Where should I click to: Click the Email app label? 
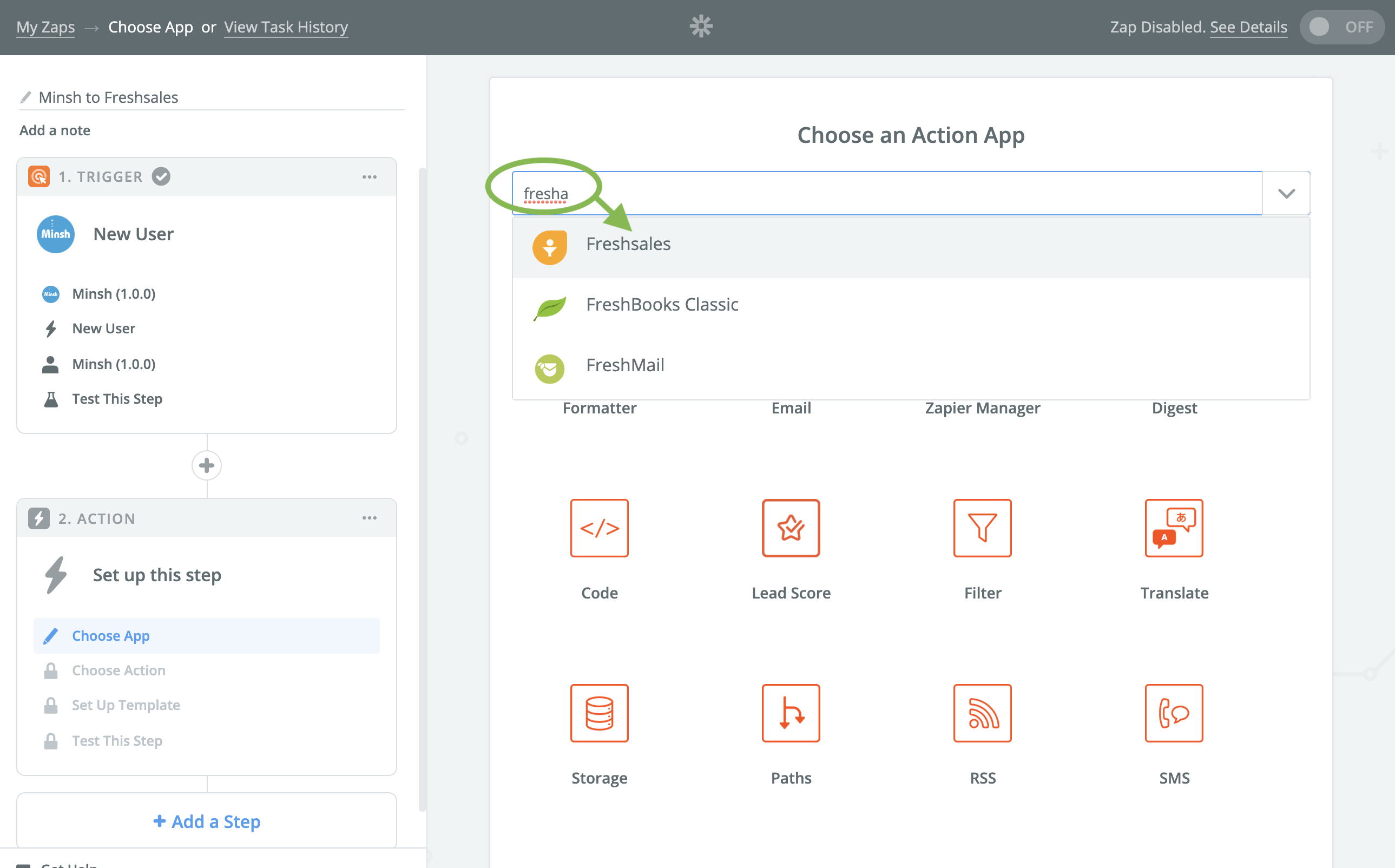[x=791, y=408]
